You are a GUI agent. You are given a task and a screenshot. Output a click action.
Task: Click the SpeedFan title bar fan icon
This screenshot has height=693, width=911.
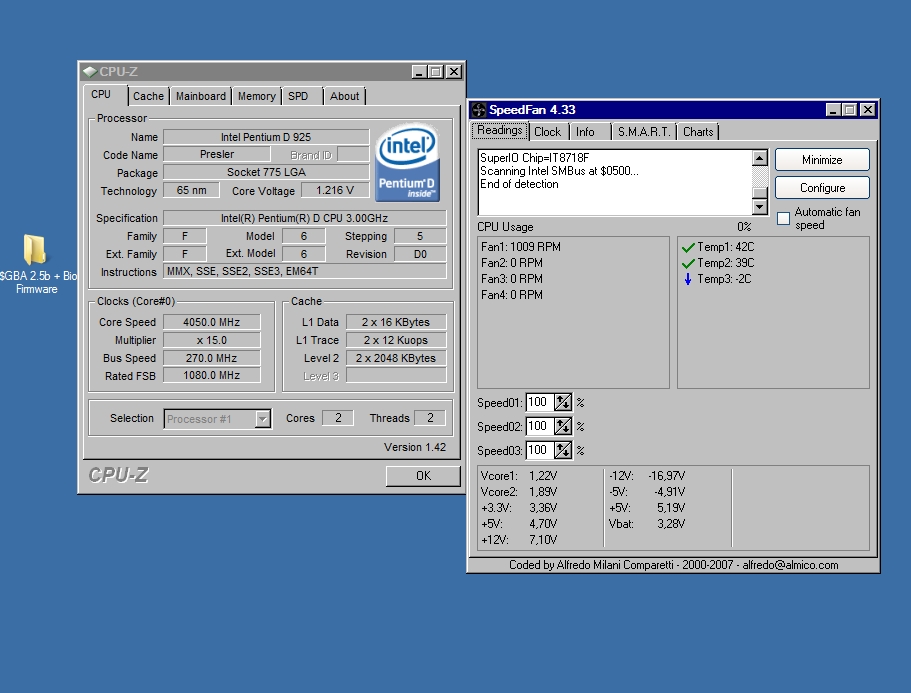[479, 110]
